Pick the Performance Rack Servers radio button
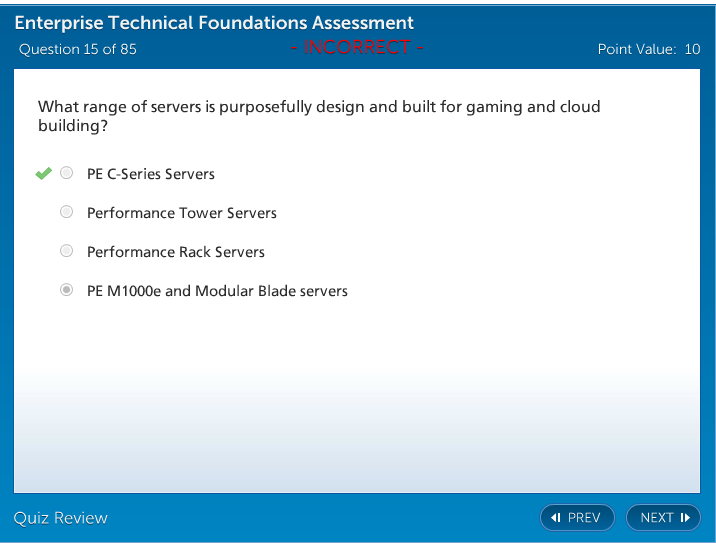The image size is (716, 543). [67, 251]
